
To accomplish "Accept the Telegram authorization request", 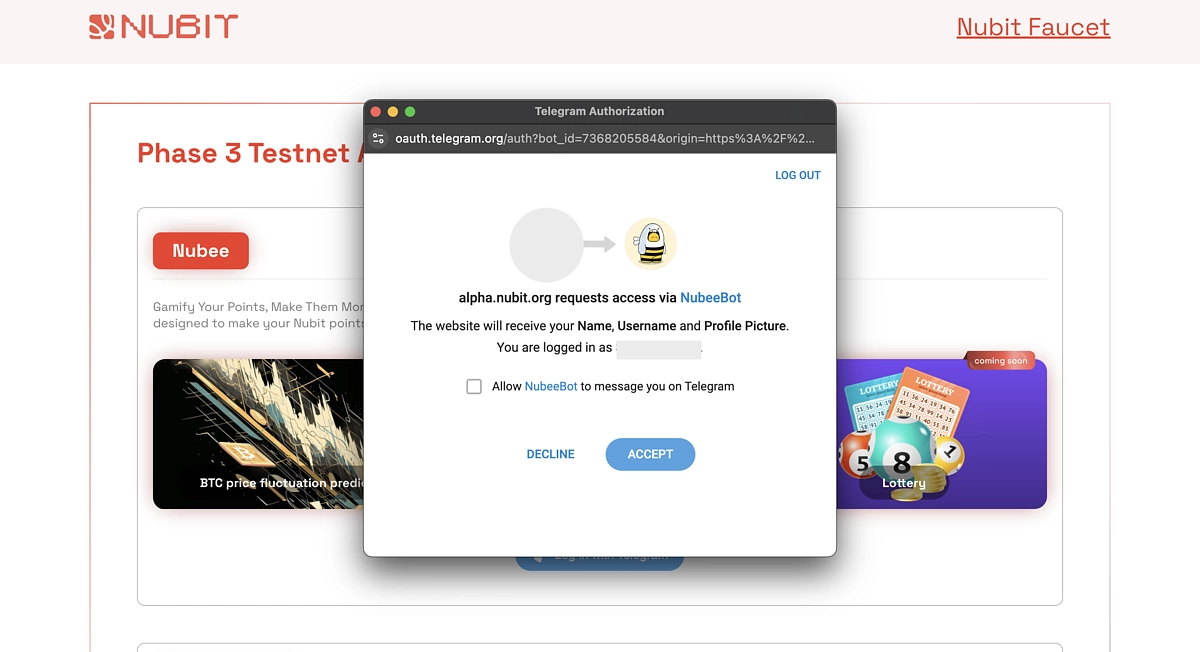I will pyautogui.click(x=650, y=454).
